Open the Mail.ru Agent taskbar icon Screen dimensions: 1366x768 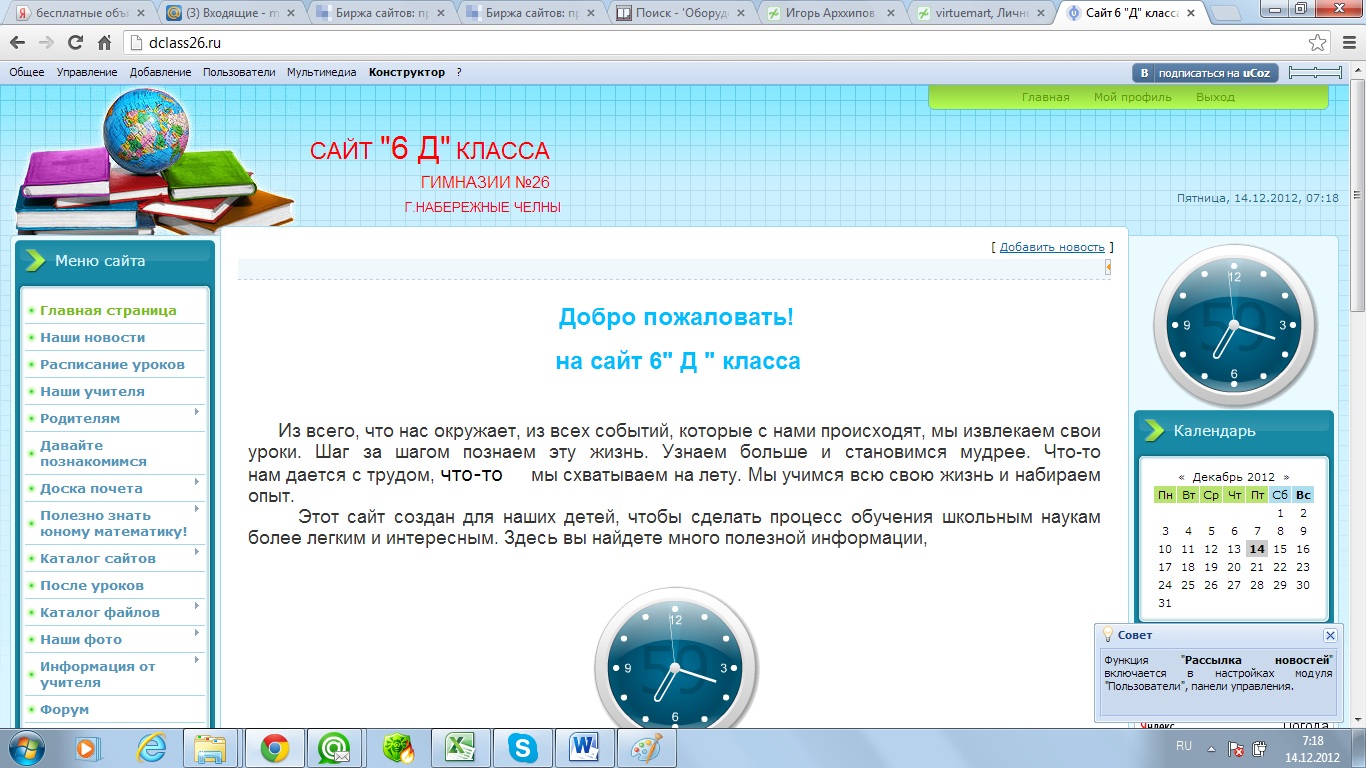click(335, 748)
